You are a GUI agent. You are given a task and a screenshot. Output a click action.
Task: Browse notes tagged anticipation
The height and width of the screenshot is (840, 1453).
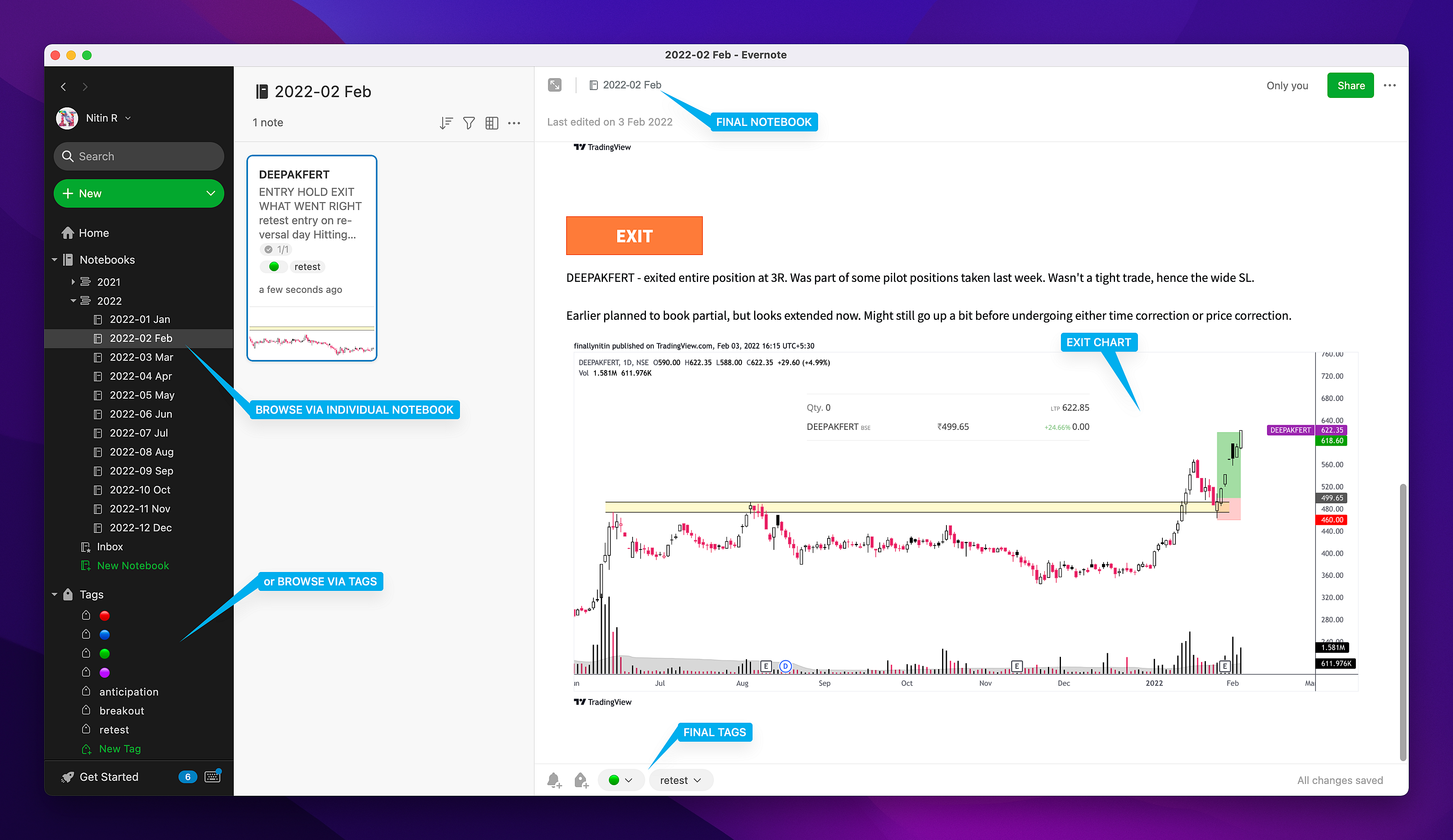pyautogui.click(x=129, y=691)
